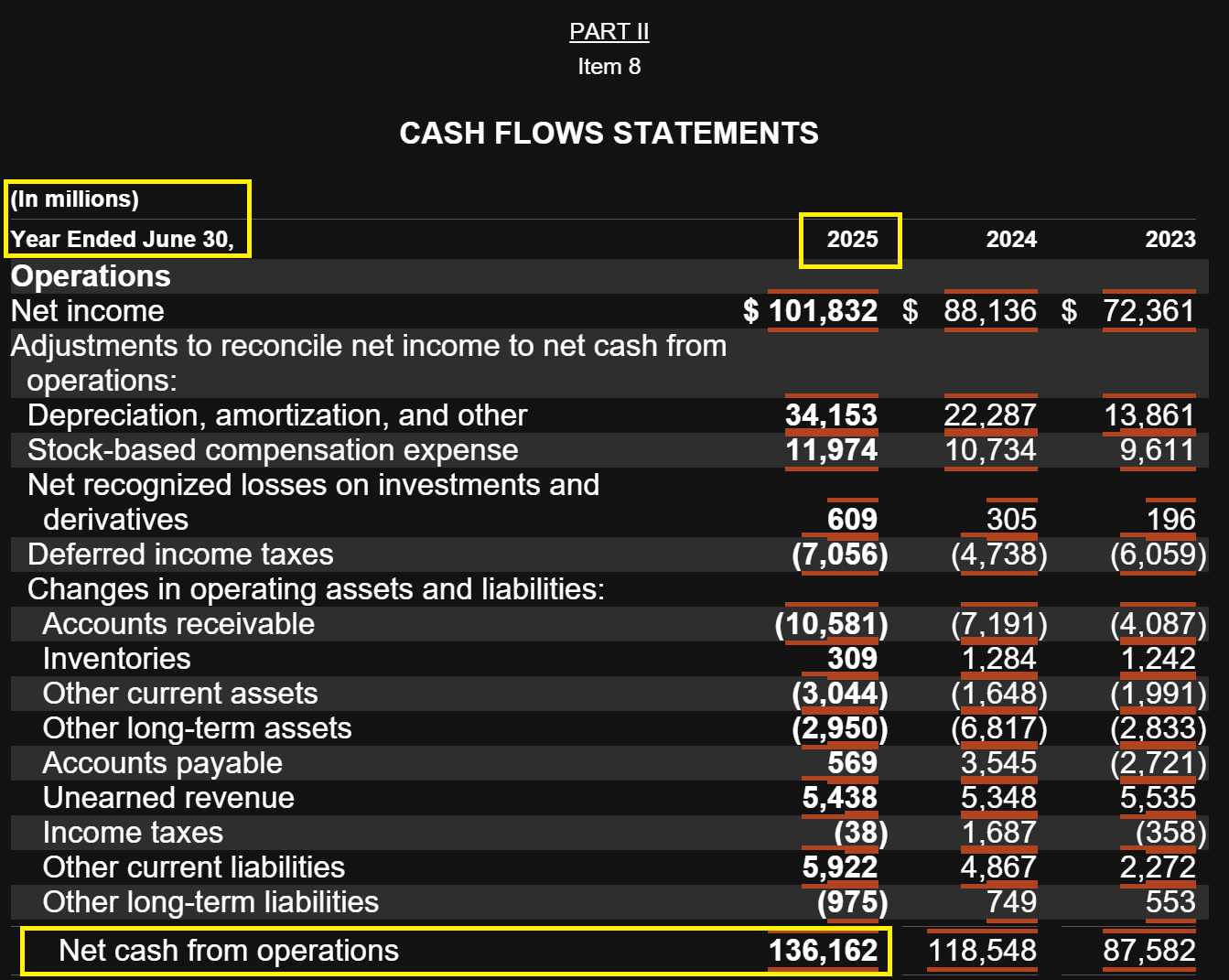Select the Operations section heading
This screenshot has height=980, width=1229.
coord(91,276)
